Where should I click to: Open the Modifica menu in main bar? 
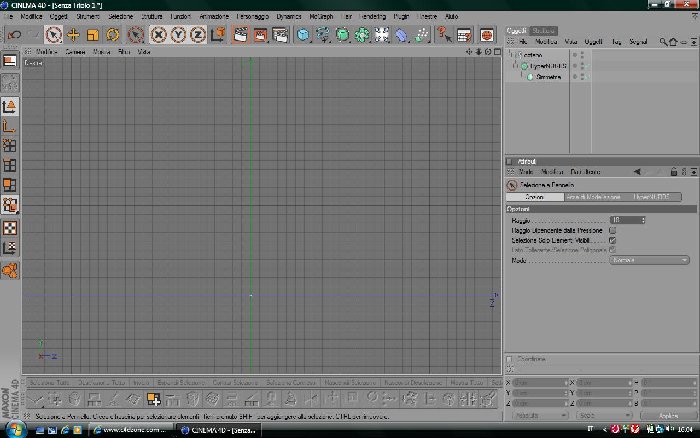[x=31, y=17]
